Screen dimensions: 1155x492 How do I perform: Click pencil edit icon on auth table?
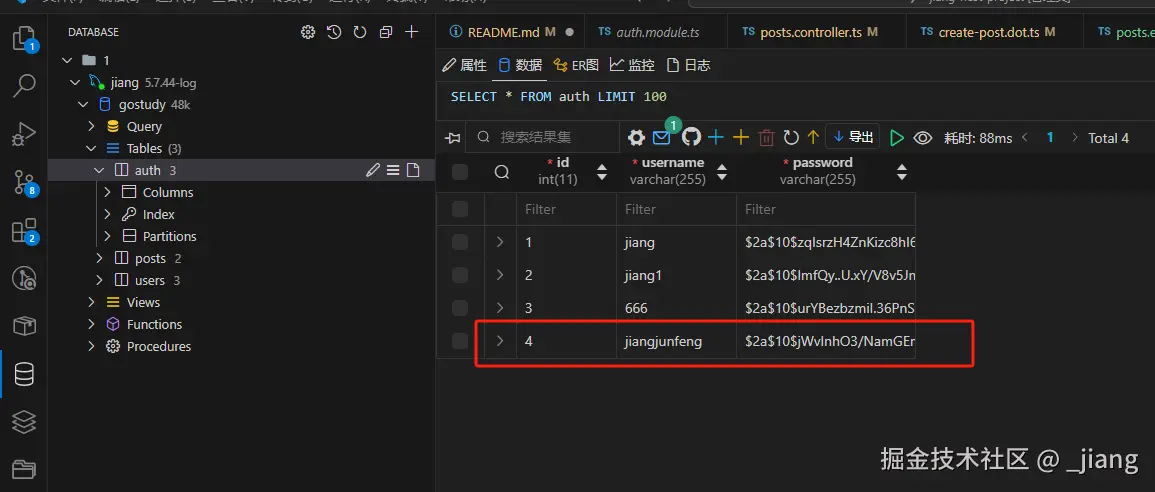[373, 170]
